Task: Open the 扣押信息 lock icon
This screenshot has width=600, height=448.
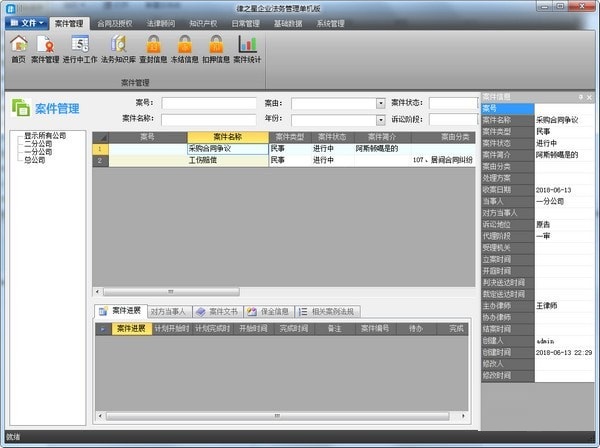Action: tap(216, 49)
